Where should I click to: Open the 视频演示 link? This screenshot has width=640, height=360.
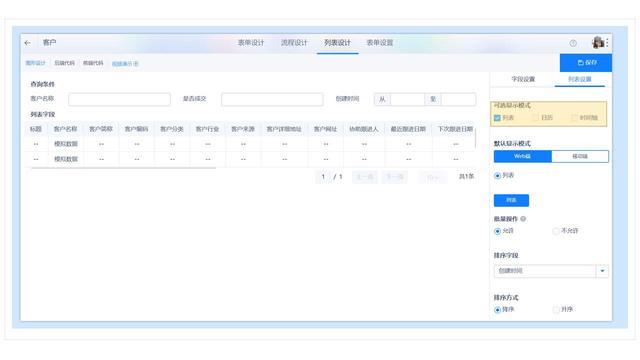point(125,64)
